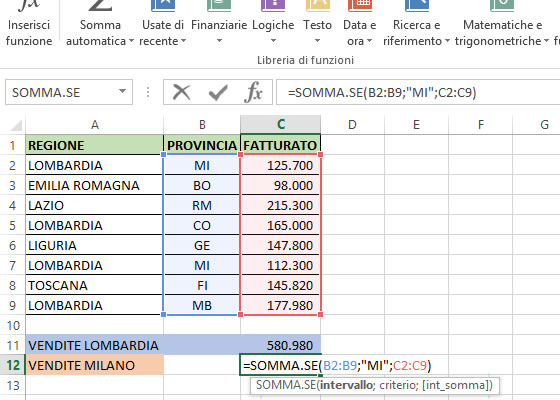
Task: Select row 10 header
Action: point(13,325)
